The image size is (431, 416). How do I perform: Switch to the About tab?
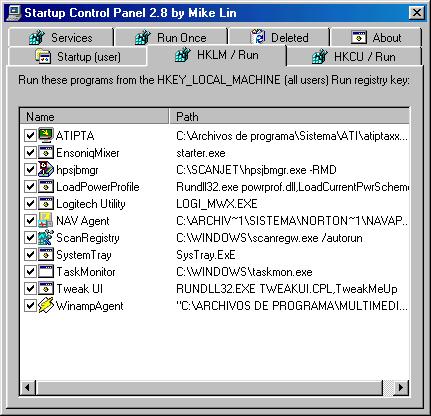pyautogui.click(x=376, y=38)
